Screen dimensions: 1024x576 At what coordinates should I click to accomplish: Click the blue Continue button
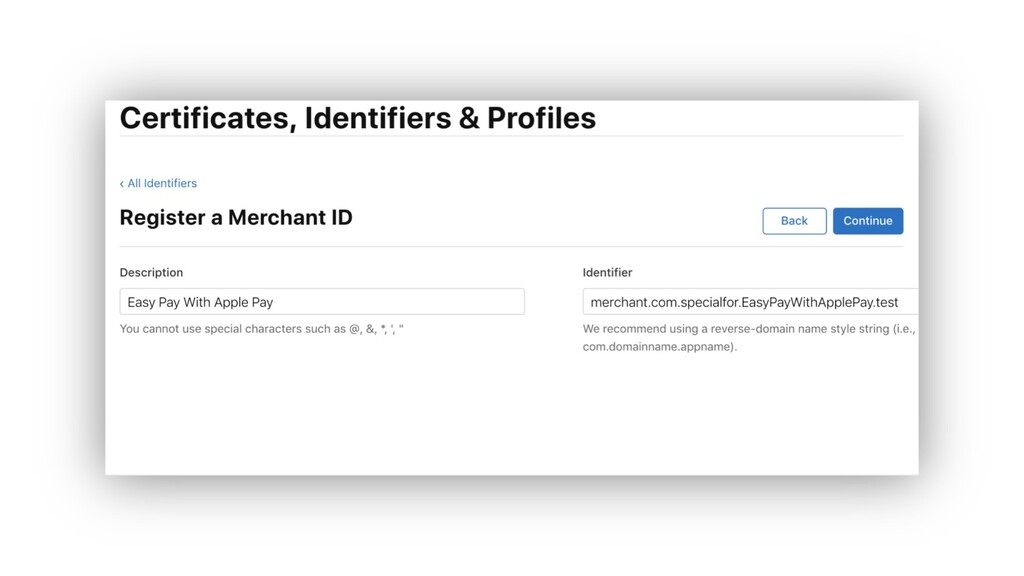(x=868, y=221)
